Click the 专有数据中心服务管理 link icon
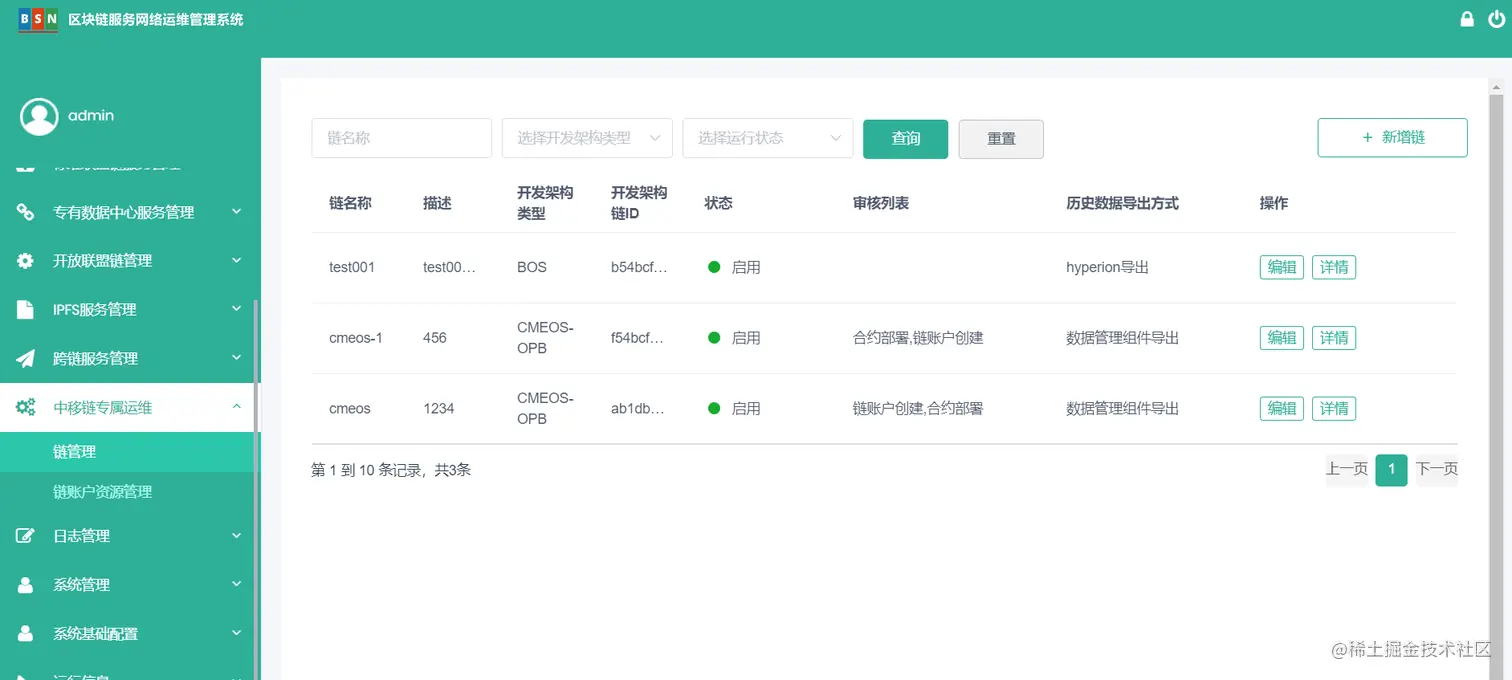The height and width of the screenshot is (680, 1512). (26, 212)
